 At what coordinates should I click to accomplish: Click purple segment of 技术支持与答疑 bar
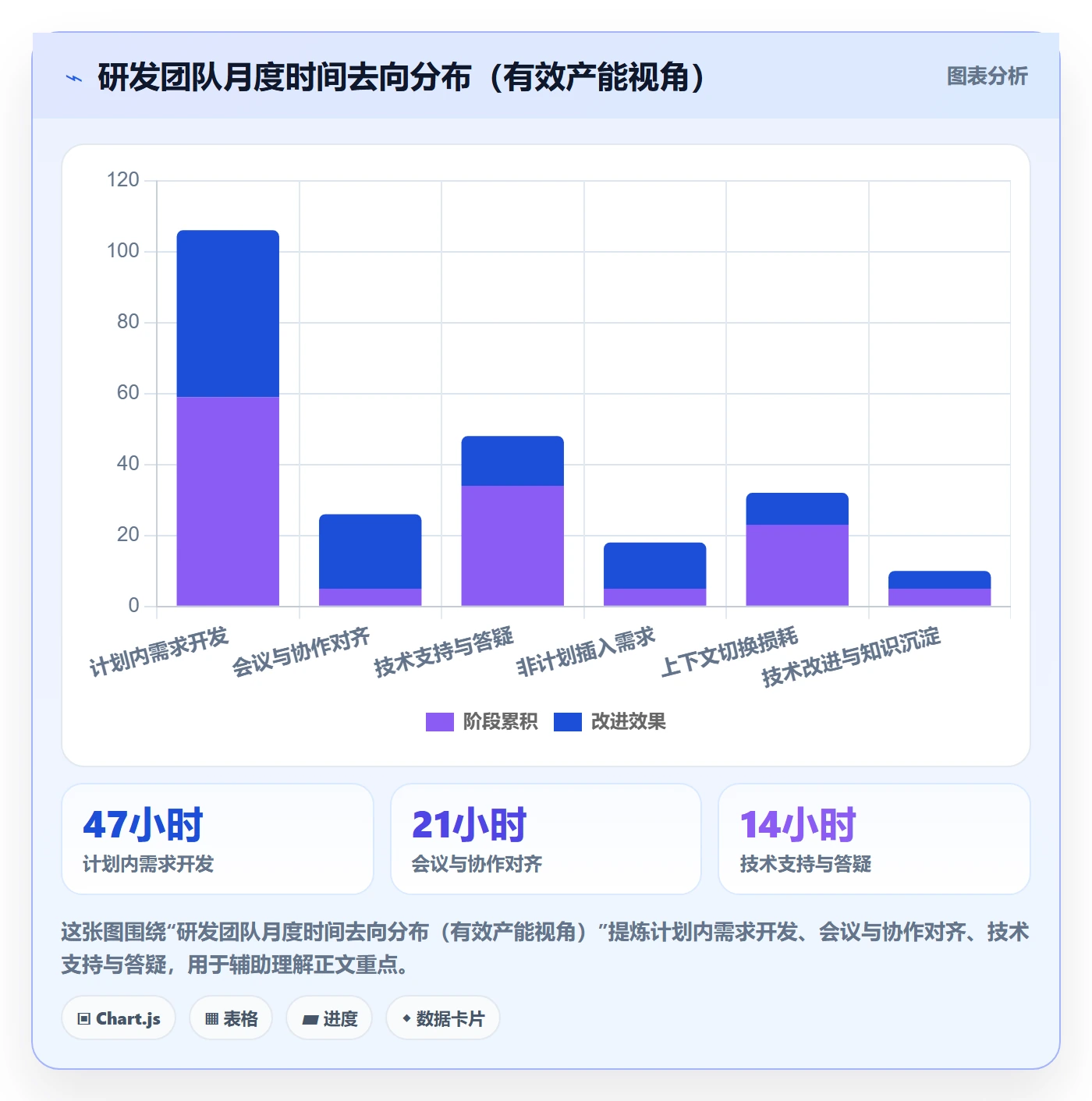[512, 546]
